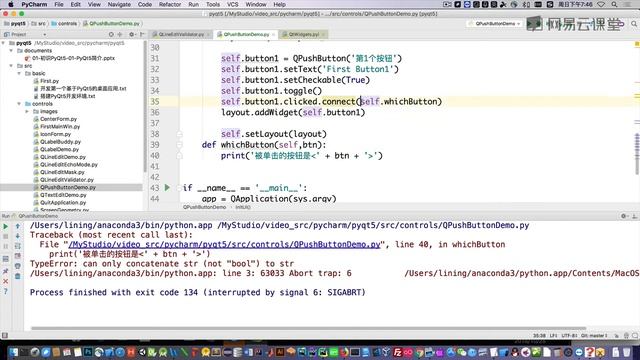Screen dimensions: 640x360
Task: Click the src breadcrumb in navigation bar
Action: (39, 24)
